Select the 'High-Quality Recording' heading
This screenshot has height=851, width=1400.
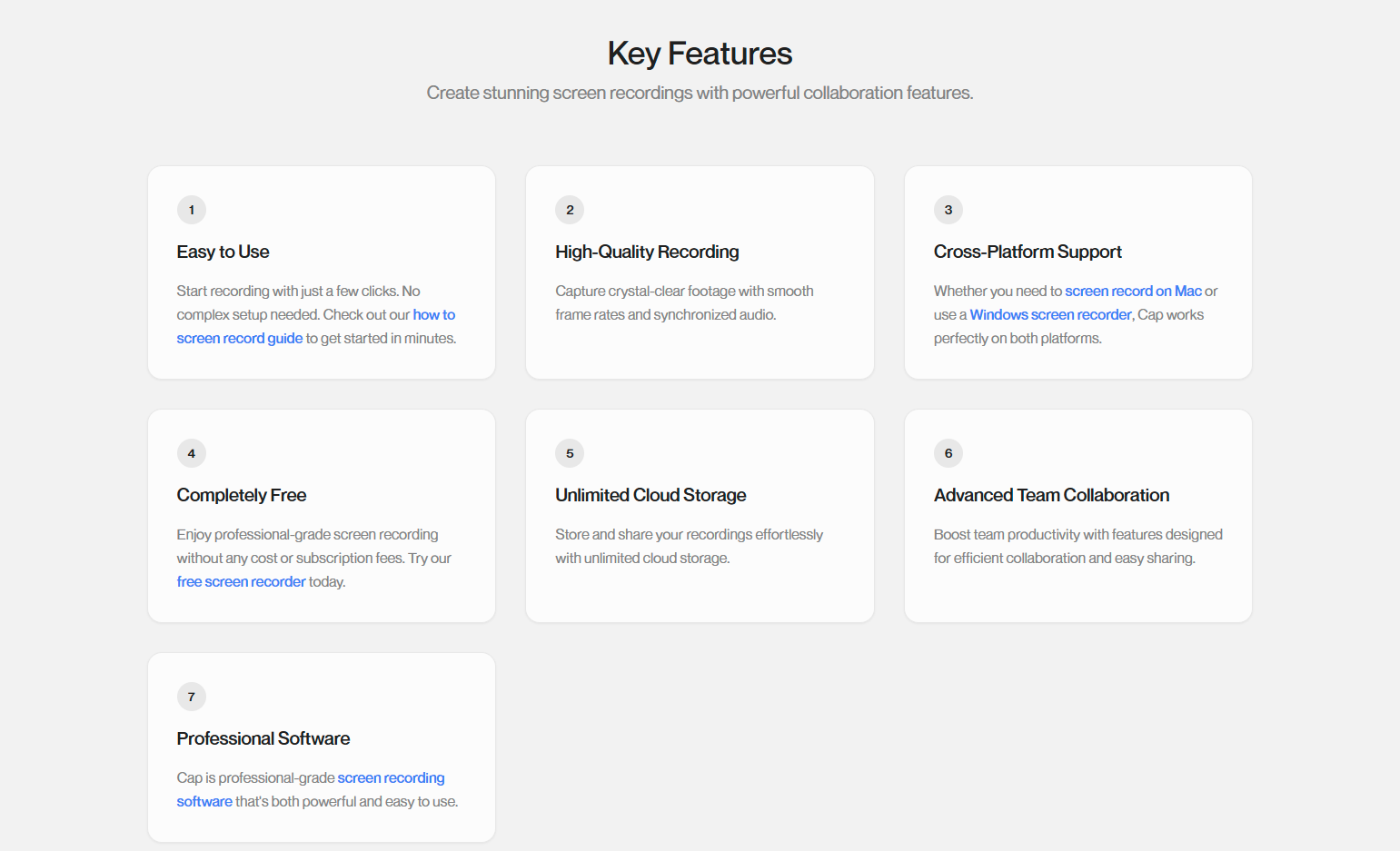coord(647,252)
